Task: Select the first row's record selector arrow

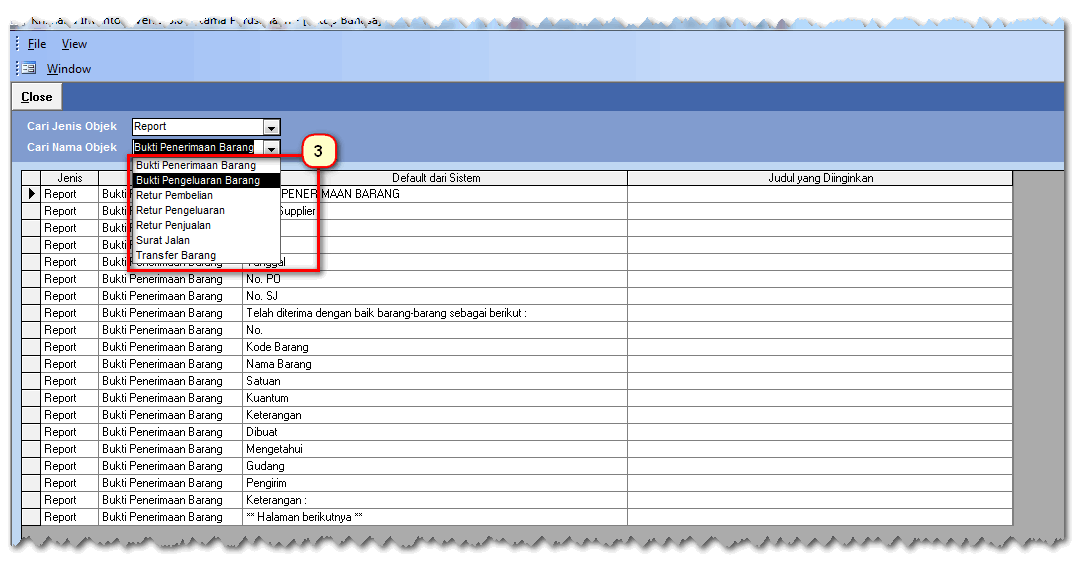Action: [32, 194]
